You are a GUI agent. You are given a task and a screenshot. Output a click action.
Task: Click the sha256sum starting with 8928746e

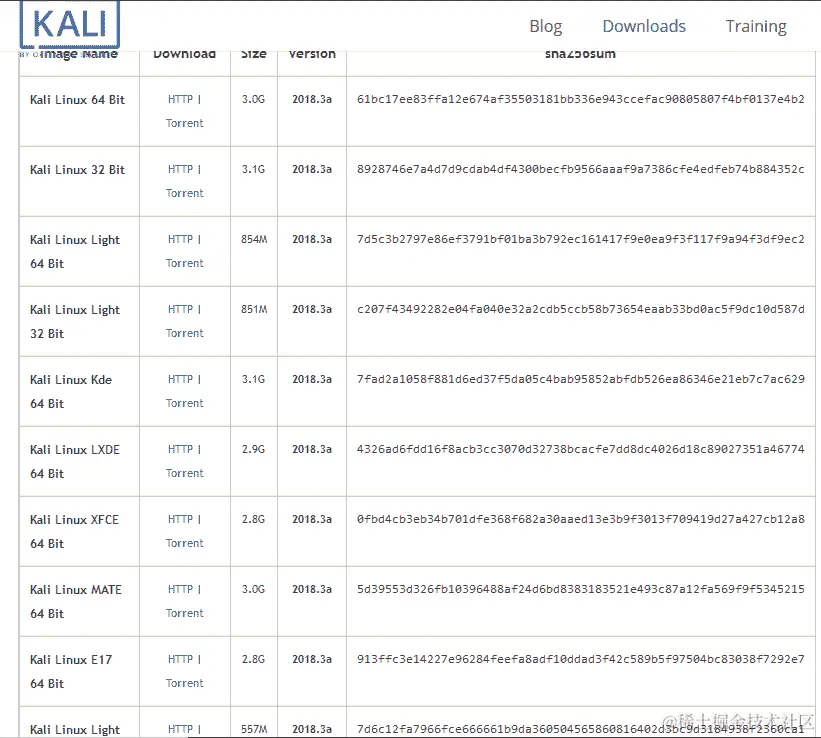581,169
